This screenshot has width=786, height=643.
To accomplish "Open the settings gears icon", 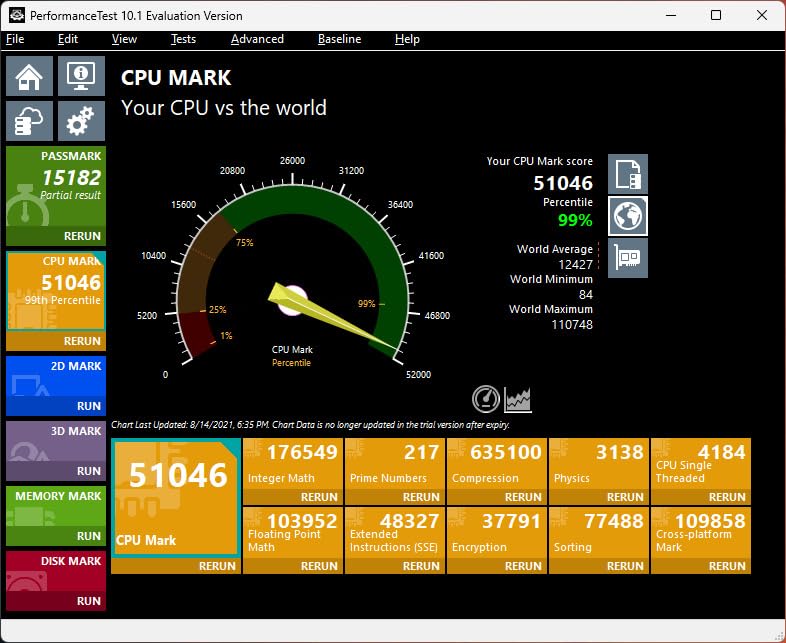I will tap(81, 121).
